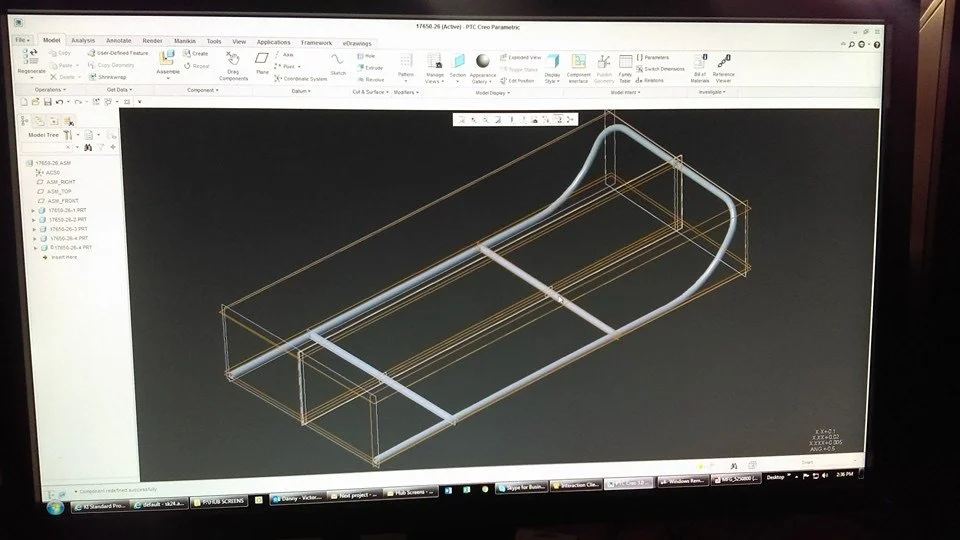Expand 17650-26-2.PRT in model tree
The width and height of the screenshot is (960, 540).
[x=34, y=220]
